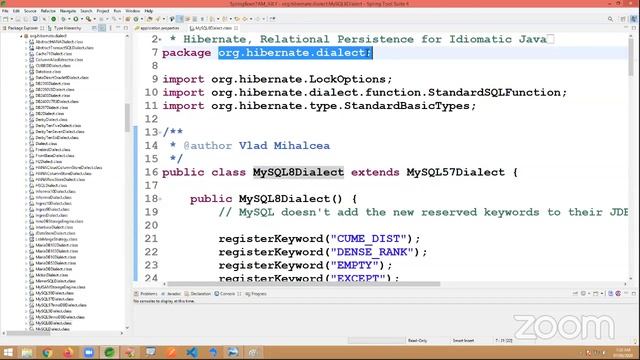Click the Package Explorer vertical scrollbar
Viewport: 640px width, 360px height.
coord(127,118)
